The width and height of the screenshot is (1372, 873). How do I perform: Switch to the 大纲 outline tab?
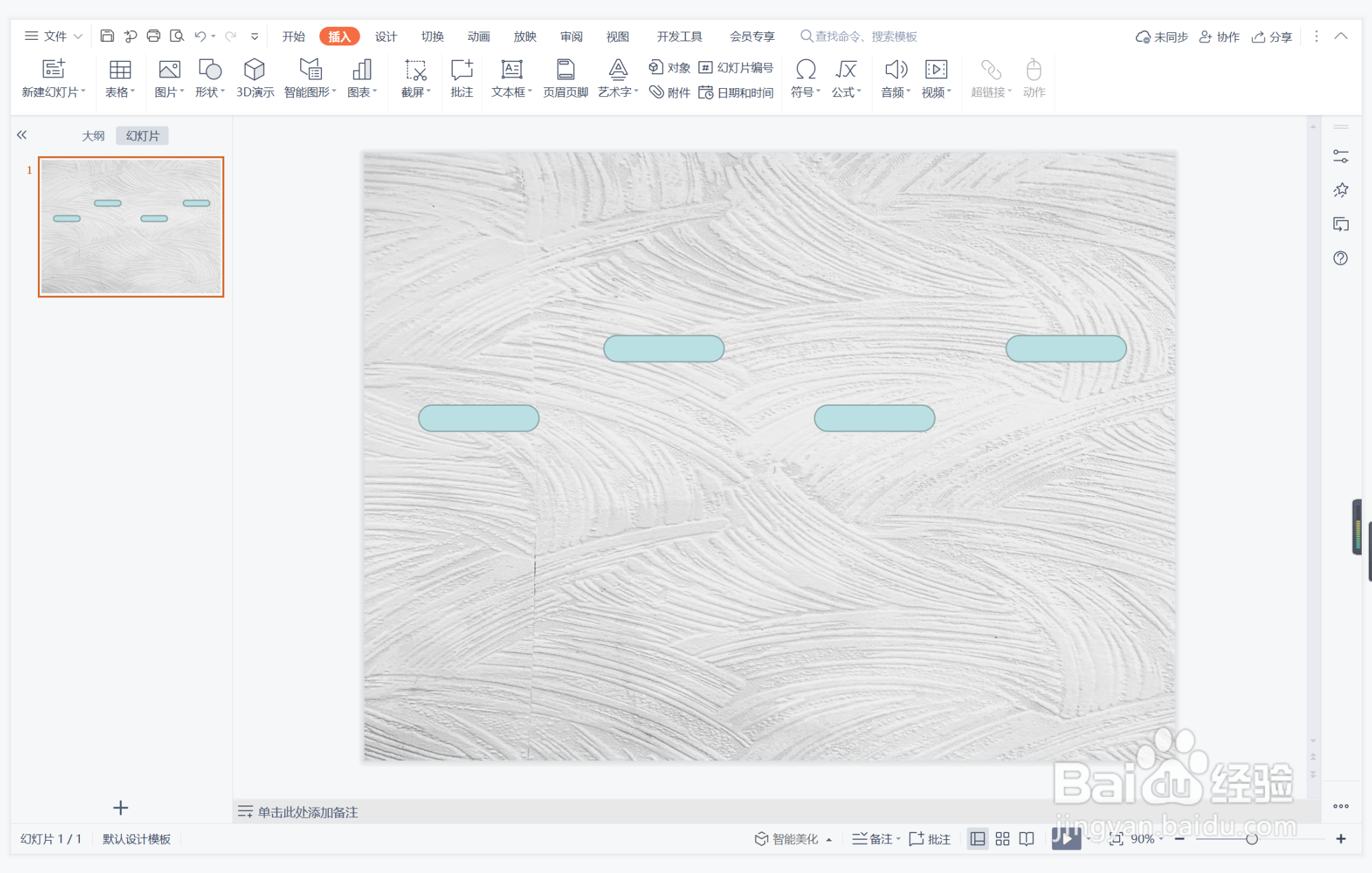pyautogui.click(x=93, y=136)
